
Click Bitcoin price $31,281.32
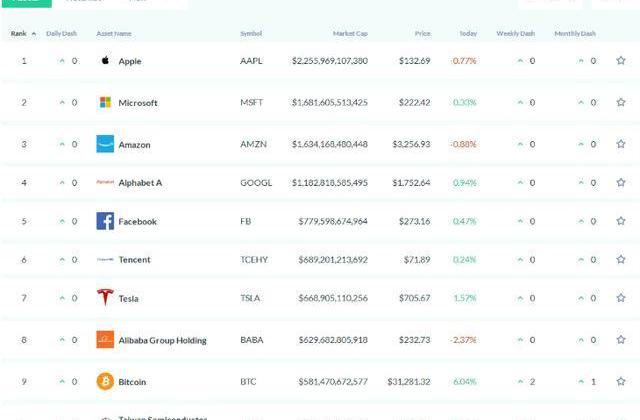pyautogui.click(x=409, y=381)
